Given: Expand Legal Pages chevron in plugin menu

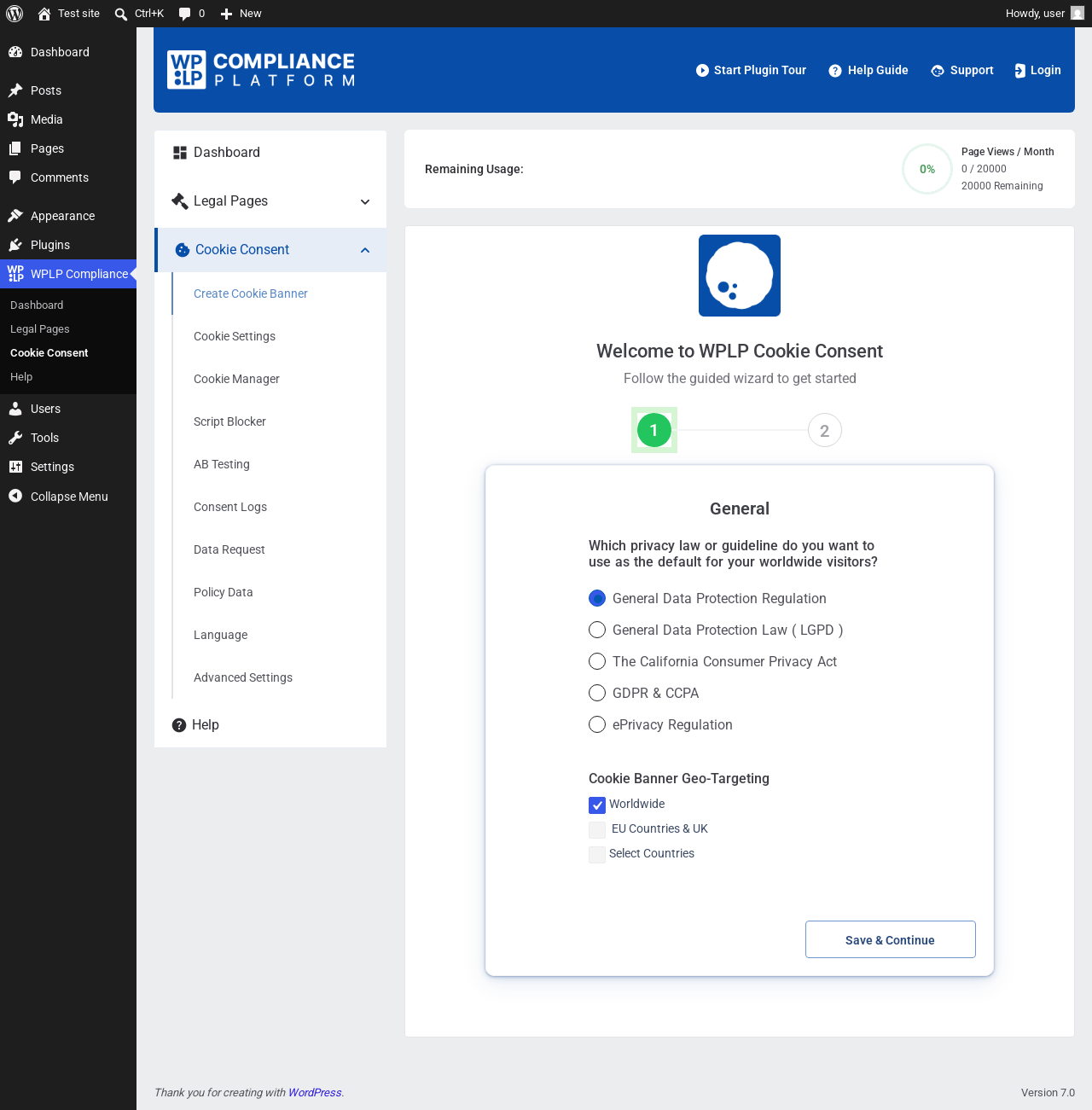Looking at the screenshot, I should (x=365, y=202).
